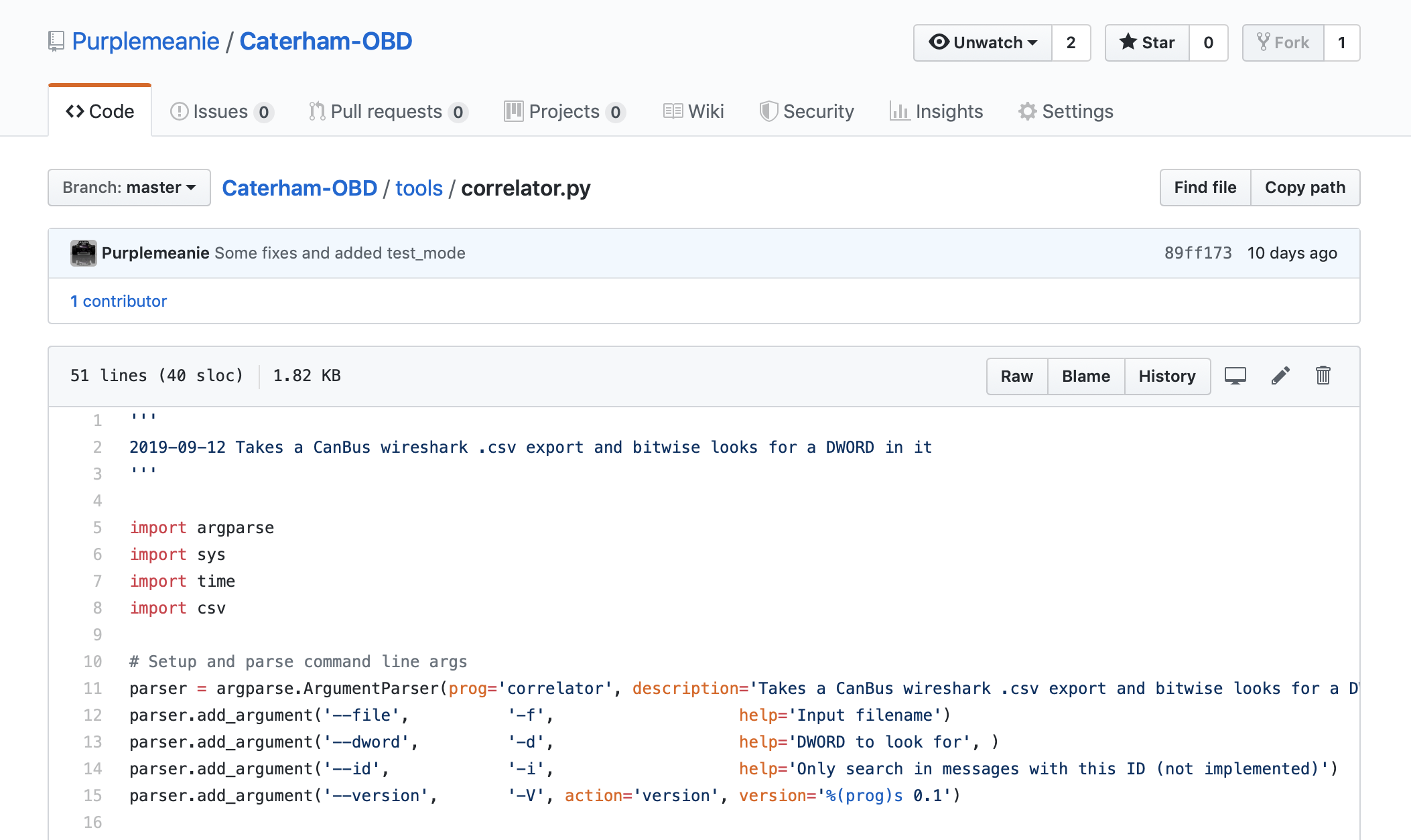The image size is (1411, 840).
Task: View the Insights tab
Action: (x=936, y=111)
